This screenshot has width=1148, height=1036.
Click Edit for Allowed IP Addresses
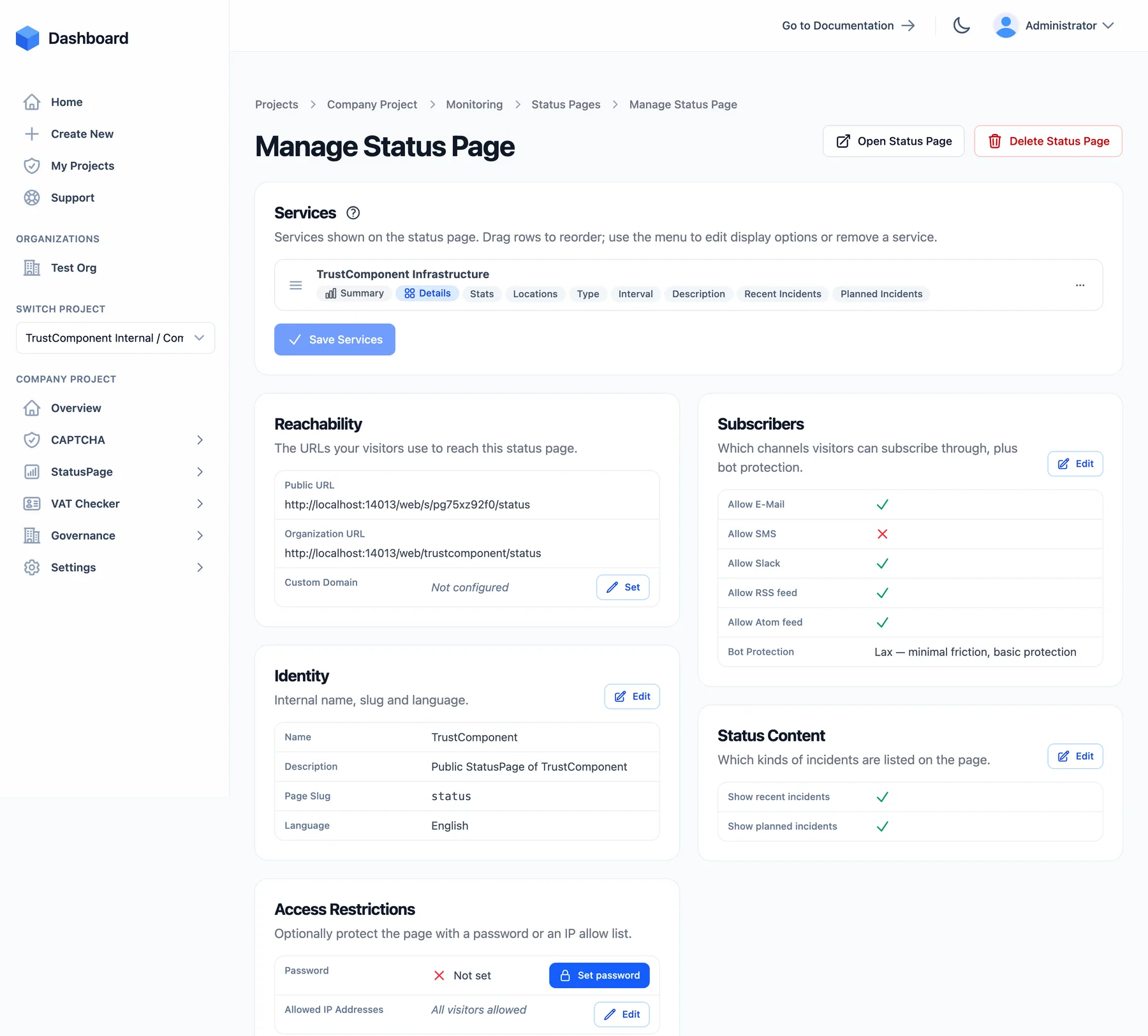pyautogui.click(x=622, y=1014)
